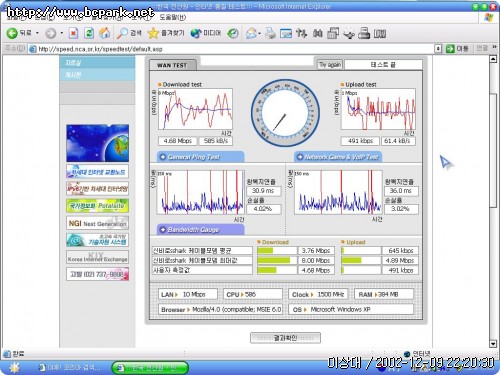Select the WAN TEST tab
The height and width of the screenshot is (375, 500).
pyautogui.click(x=172, y=65)
